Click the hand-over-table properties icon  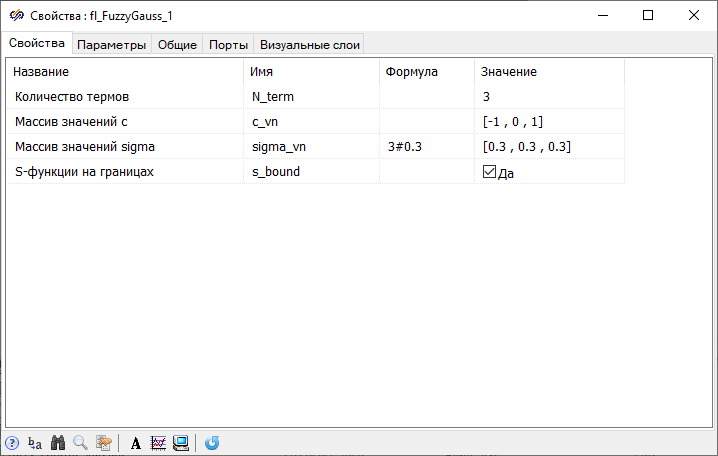click(x=103, y=443)
